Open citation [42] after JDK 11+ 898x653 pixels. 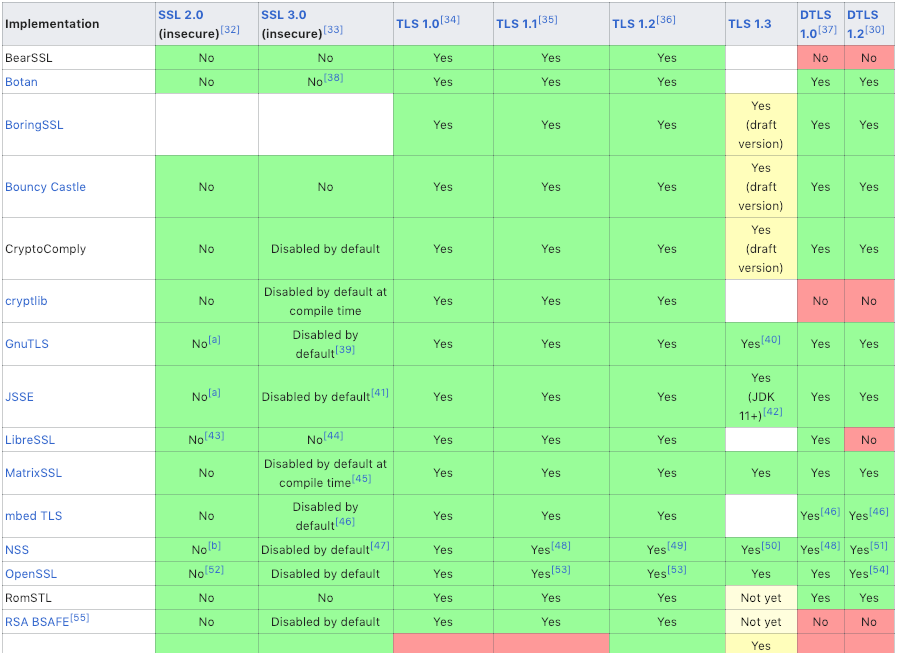[x=773, y=411]
